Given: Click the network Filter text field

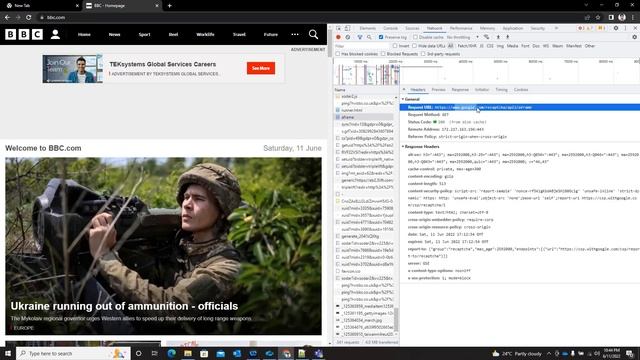Looking at the screenshot, I should pyautogui.click(x=362, y=46).
